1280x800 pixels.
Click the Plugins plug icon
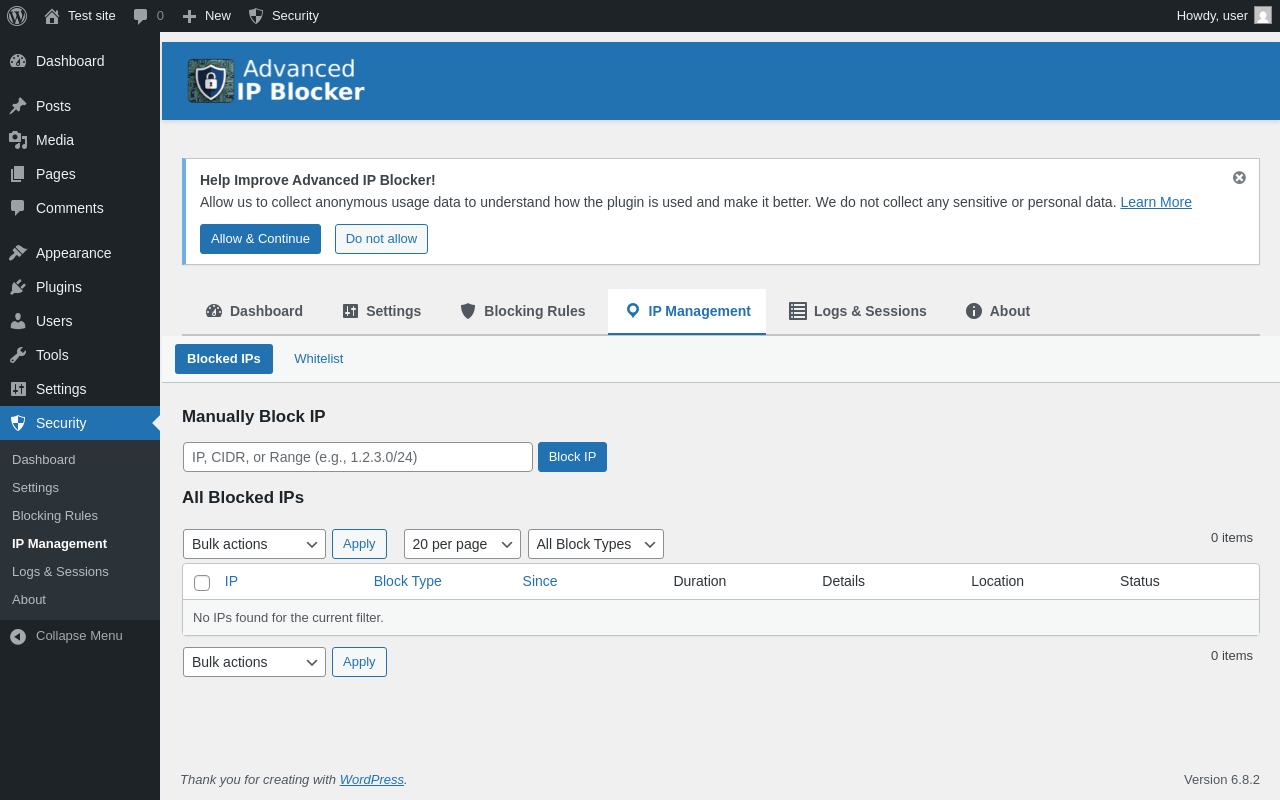(x=18, y=287)
